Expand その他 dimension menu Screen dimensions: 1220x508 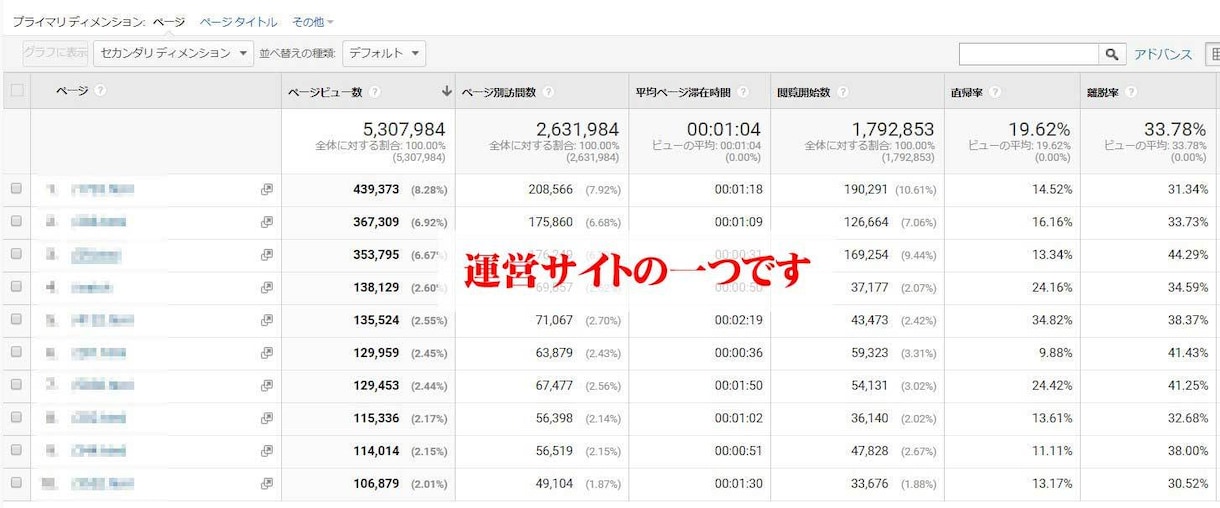click(313, 21)
